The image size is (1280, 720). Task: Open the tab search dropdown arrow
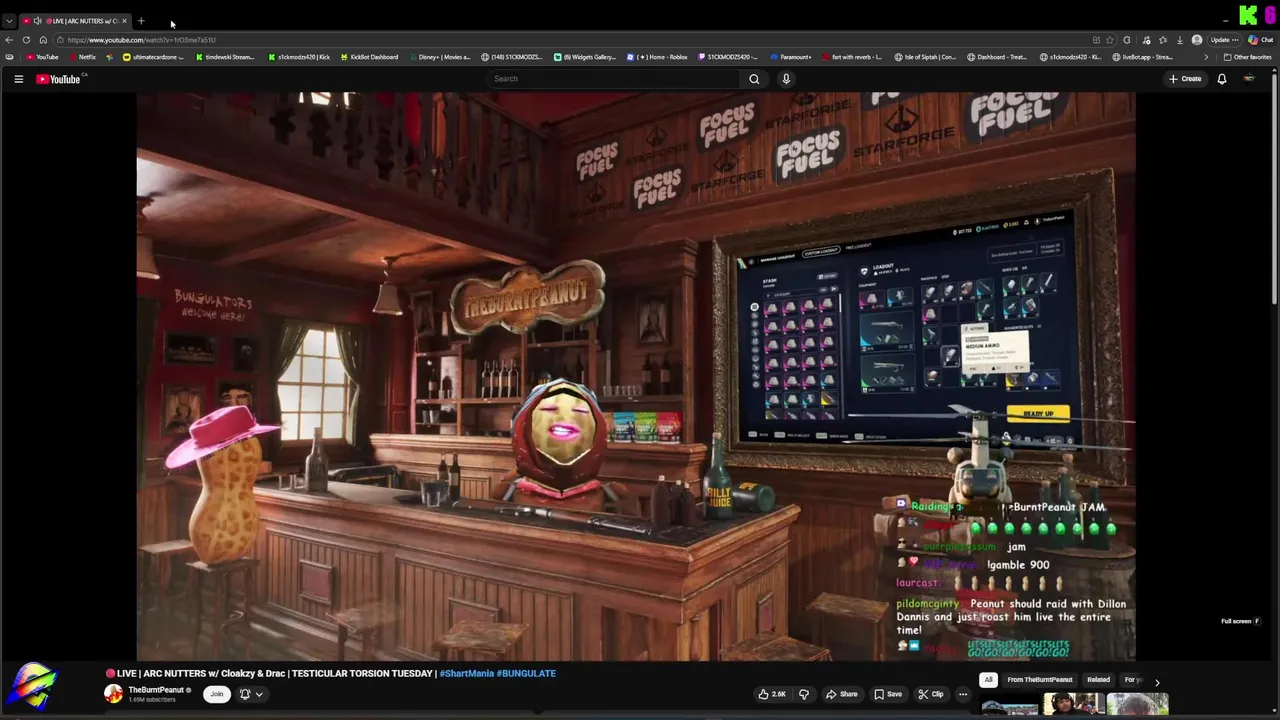coord(9,21)
